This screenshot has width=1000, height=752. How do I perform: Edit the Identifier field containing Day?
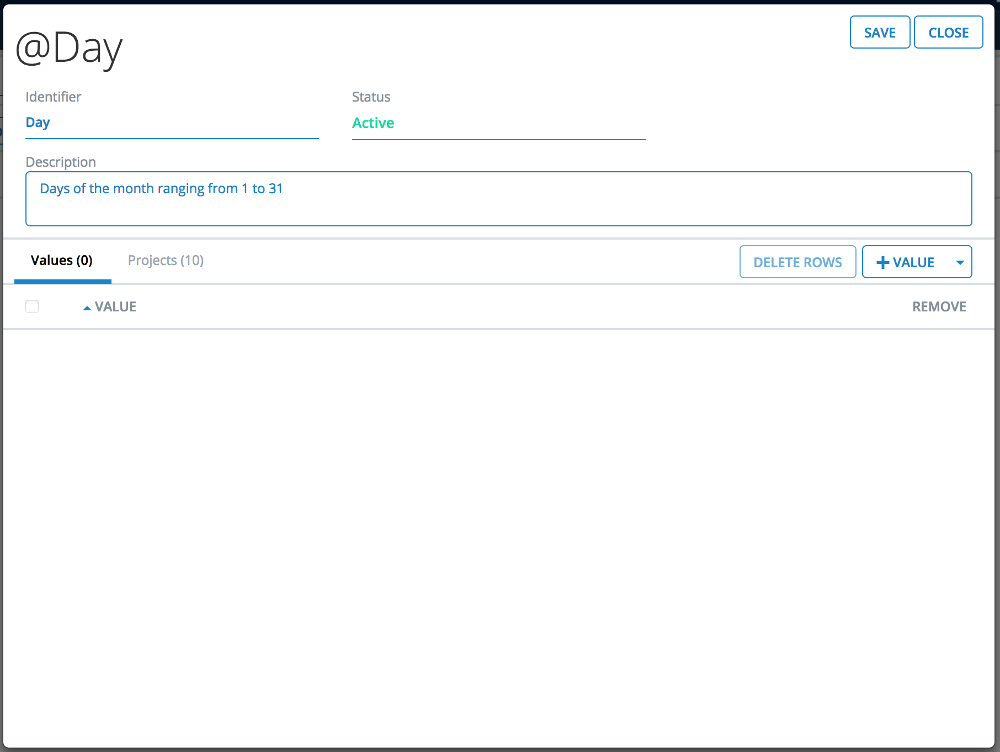[x=171, y=123]
